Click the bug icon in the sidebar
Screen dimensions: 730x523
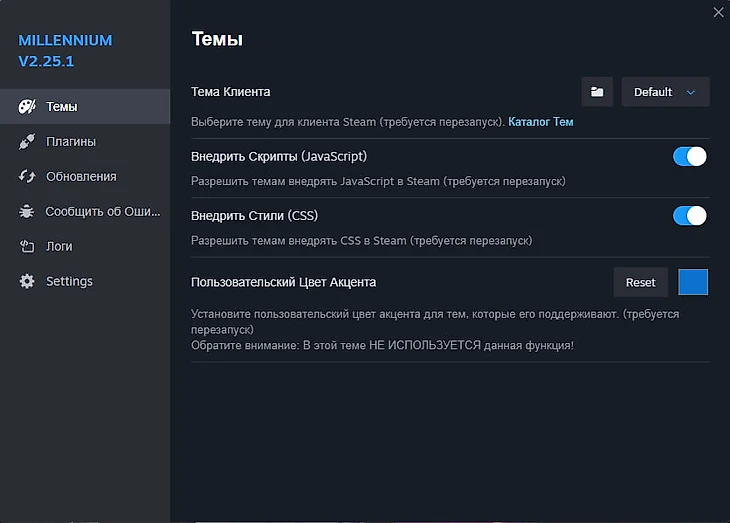(x=27, y=212)
